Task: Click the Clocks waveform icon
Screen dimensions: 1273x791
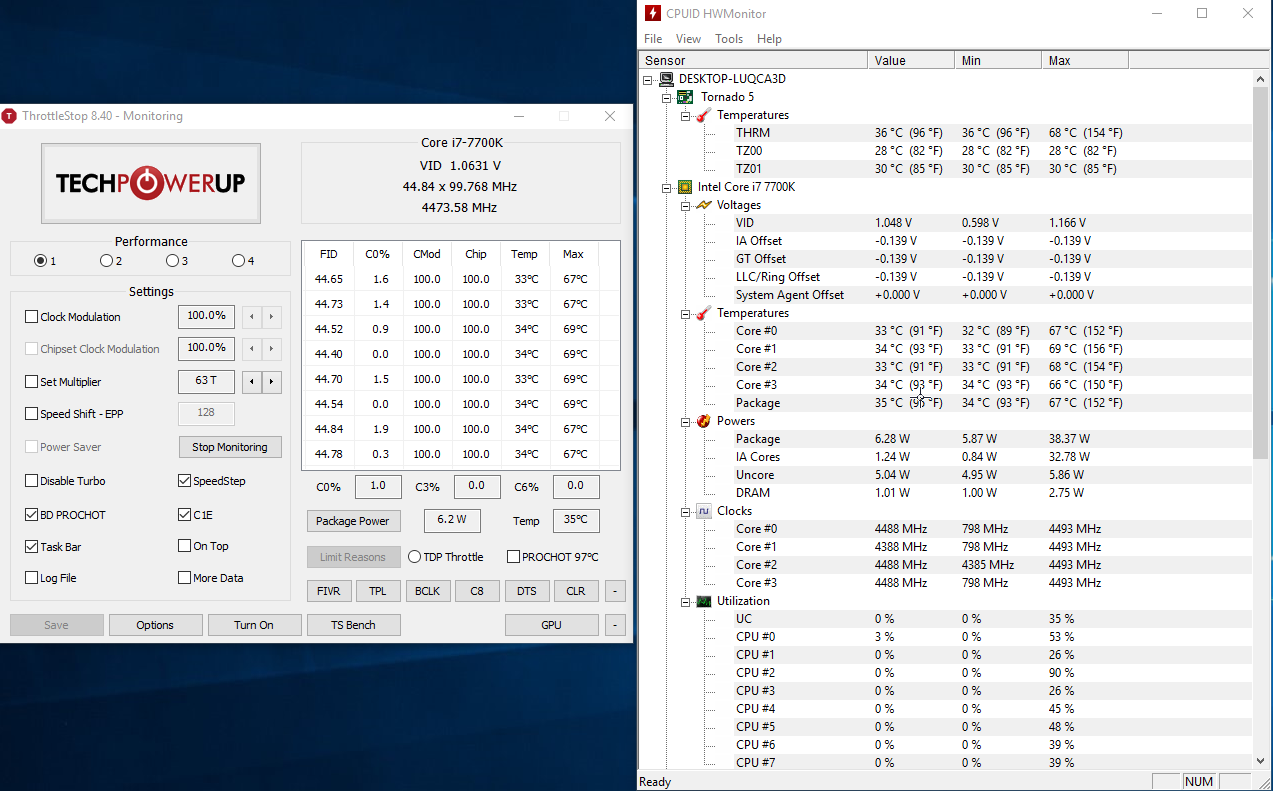Action: tap(704, 511)
